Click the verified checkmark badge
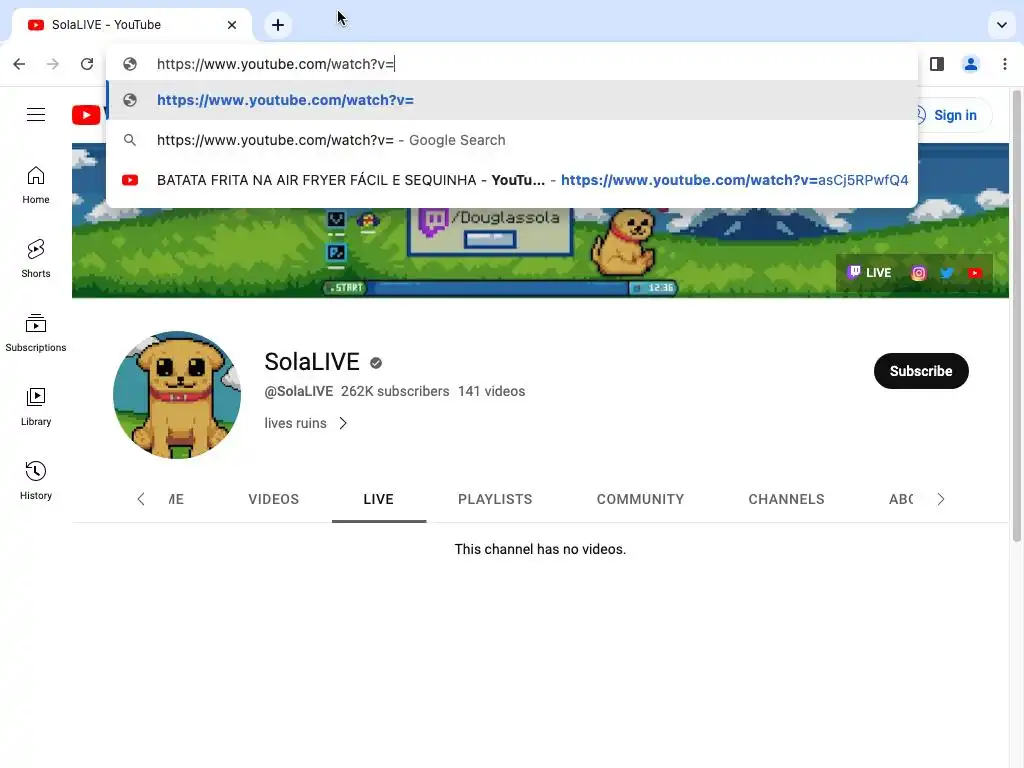The width and height of the screenshot is (1024, 768). [x=376, y=363]
